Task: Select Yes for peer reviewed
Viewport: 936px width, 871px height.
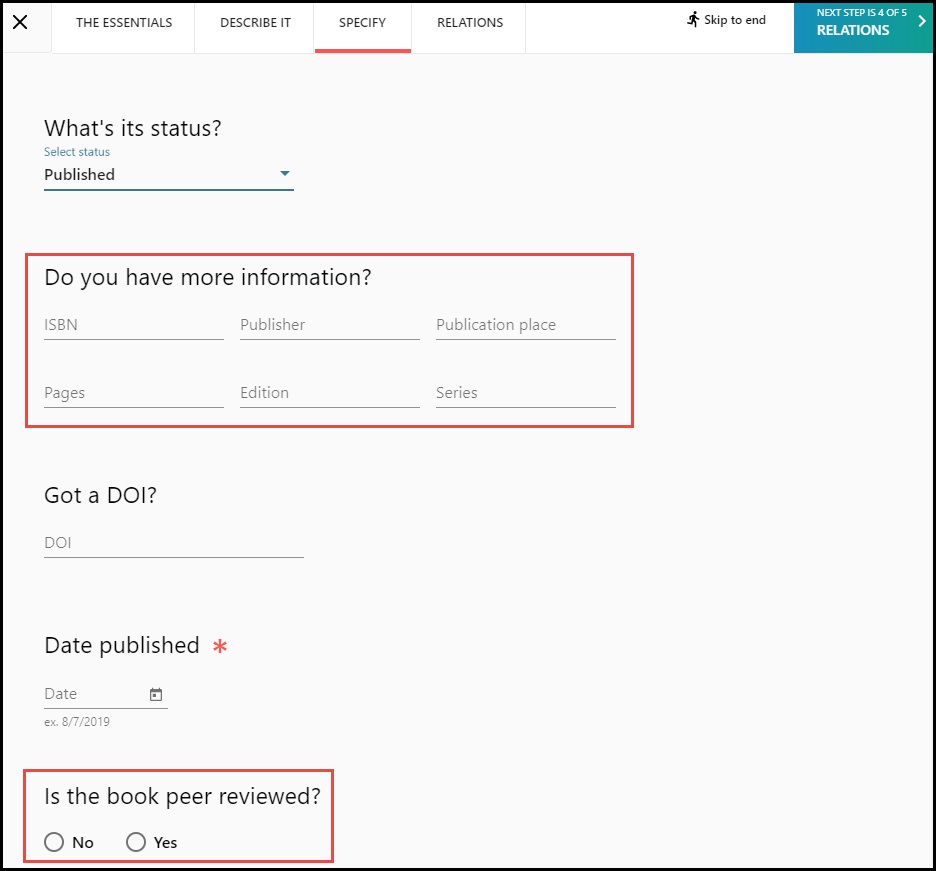Action: point(136,843)
